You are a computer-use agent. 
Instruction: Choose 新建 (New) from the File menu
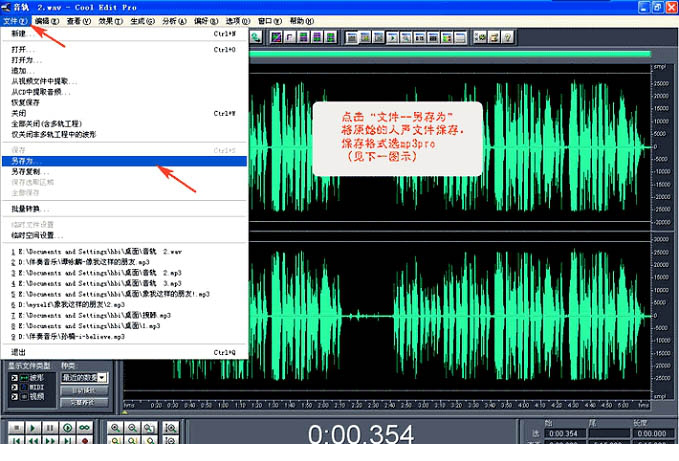[124, 34]
